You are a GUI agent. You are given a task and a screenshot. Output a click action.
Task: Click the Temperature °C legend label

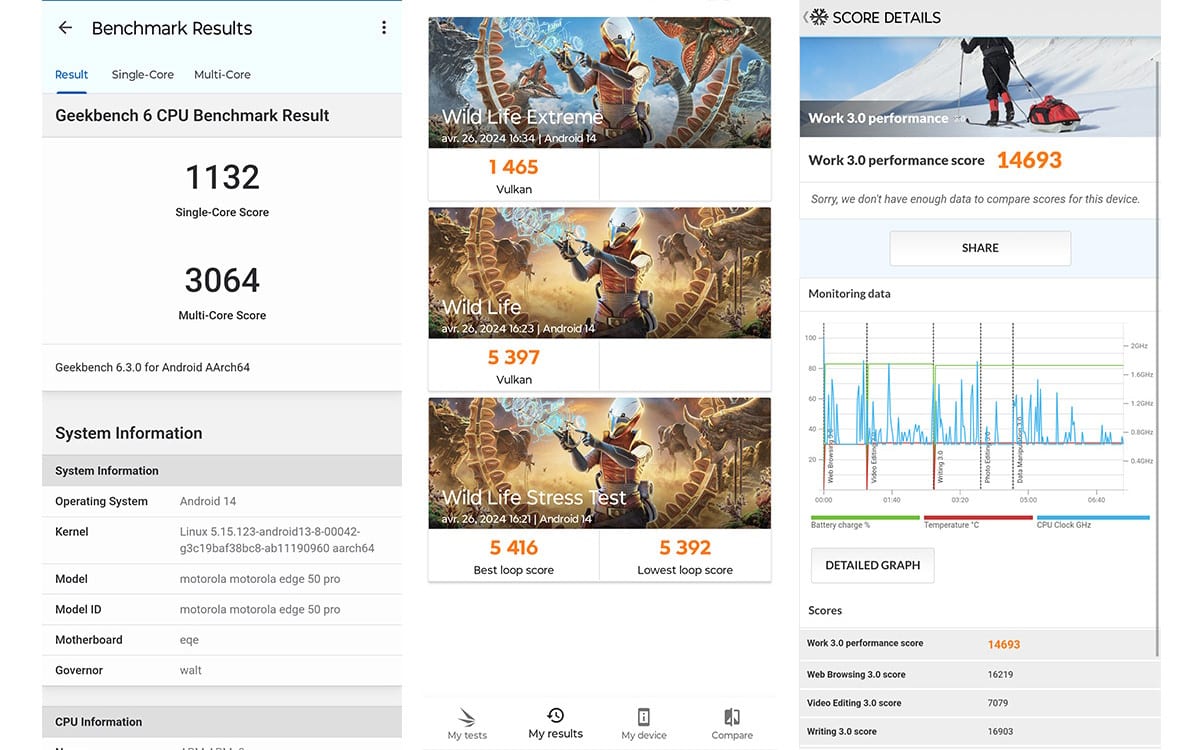[x=952, y=525]
